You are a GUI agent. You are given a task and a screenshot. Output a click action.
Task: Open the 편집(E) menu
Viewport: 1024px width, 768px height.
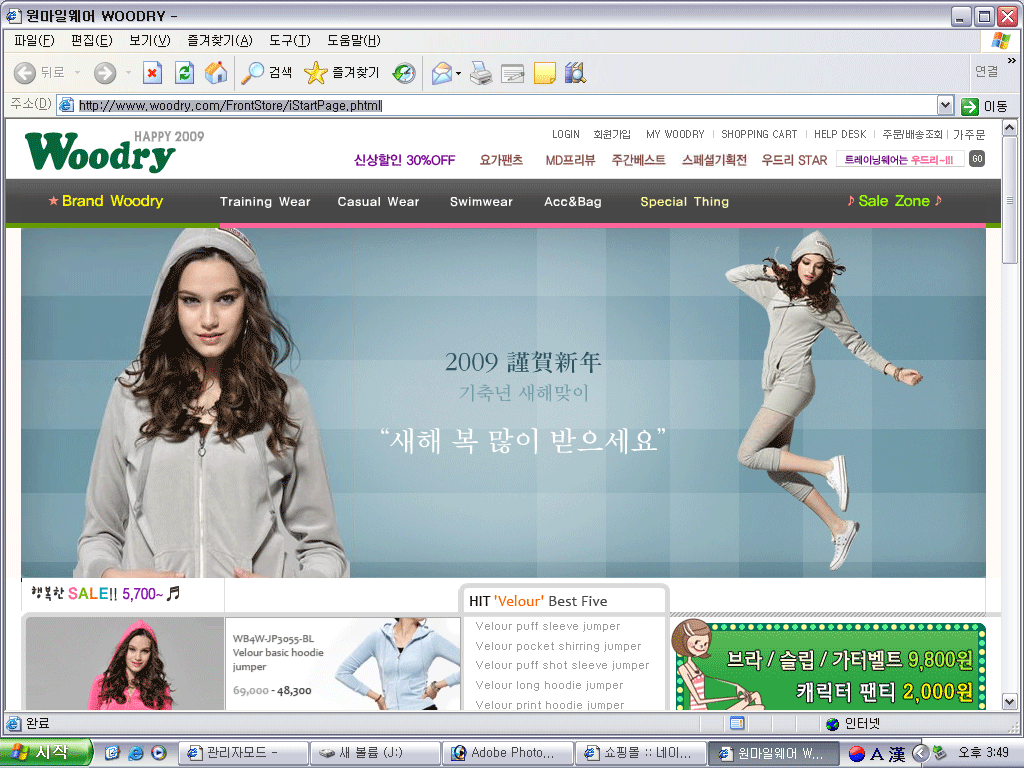pos(91,40)
